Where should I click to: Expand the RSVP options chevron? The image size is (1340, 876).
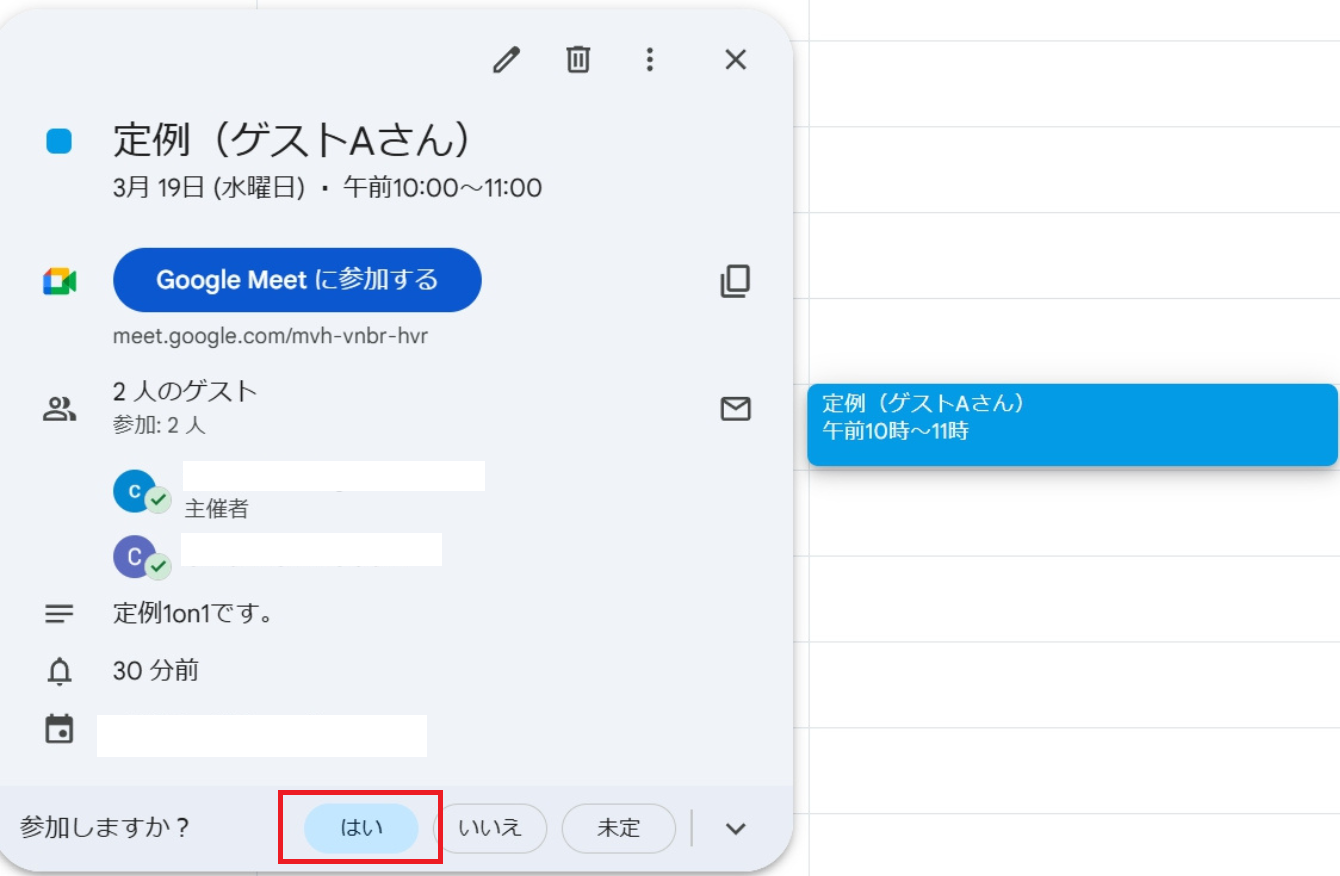[x=736, y=828]
